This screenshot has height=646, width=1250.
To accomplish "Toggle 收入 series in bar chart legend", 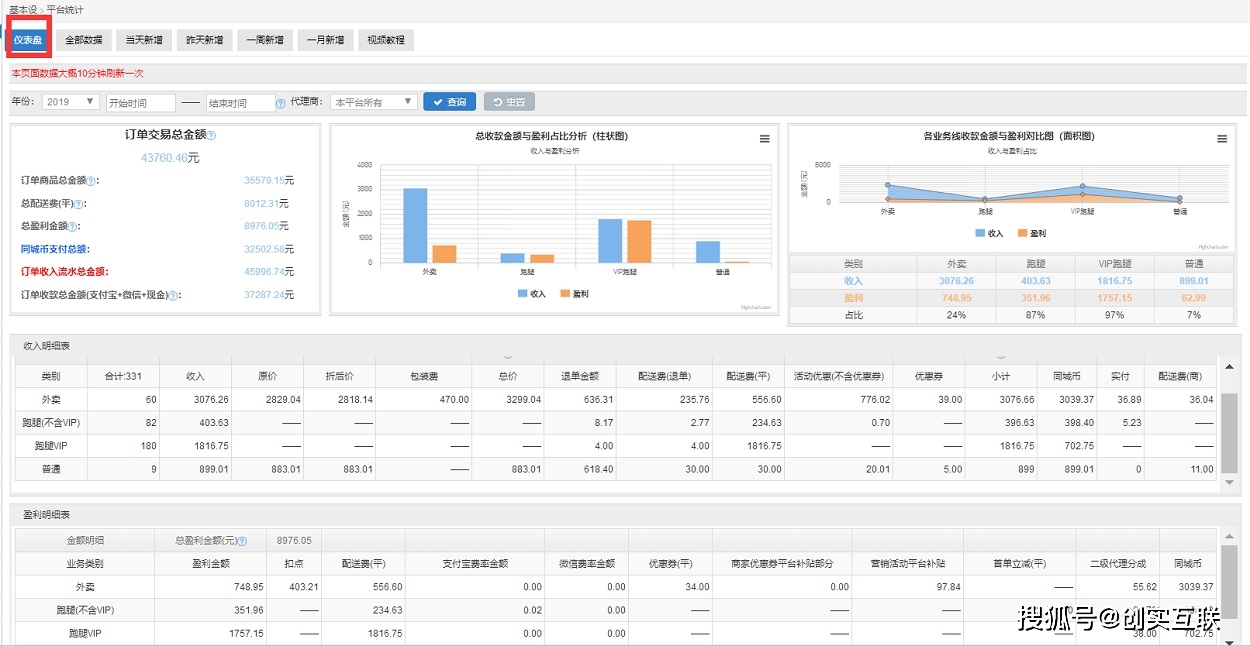I will point(532,294).
